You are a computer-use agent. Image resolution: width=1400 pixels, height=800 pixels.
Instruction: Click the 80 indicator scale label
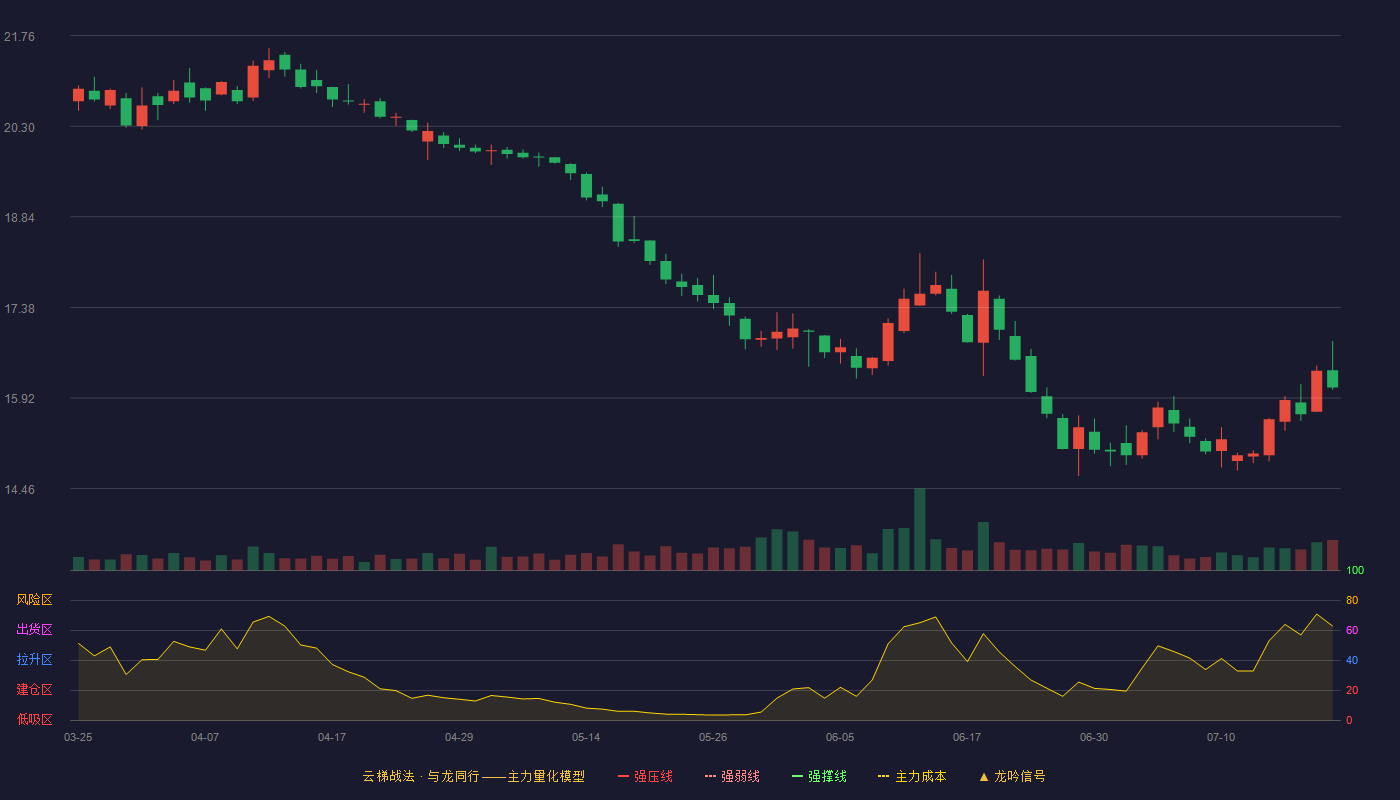click(x=1352, y=600)
